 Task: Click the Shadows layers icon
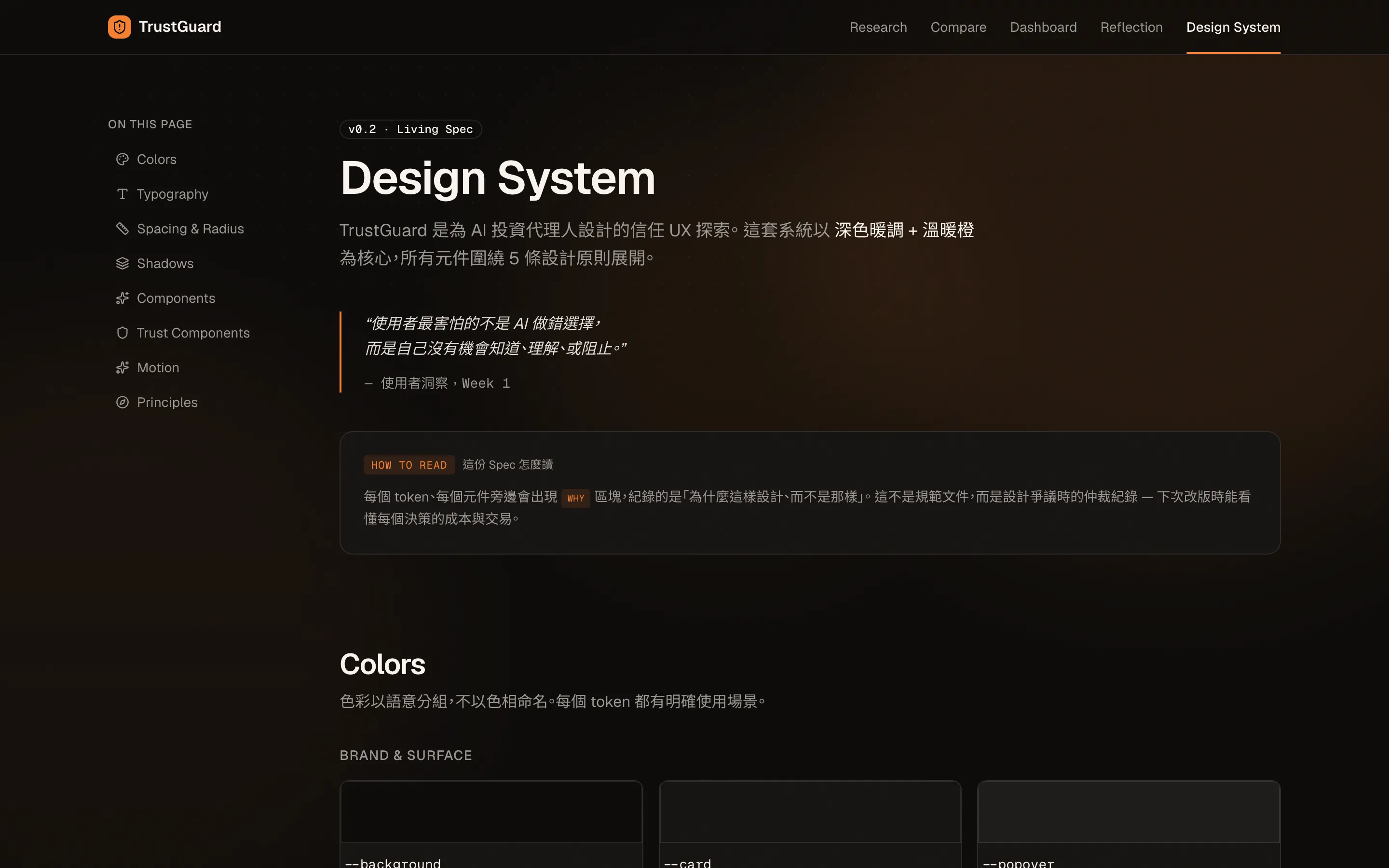[x=122, y=263]
